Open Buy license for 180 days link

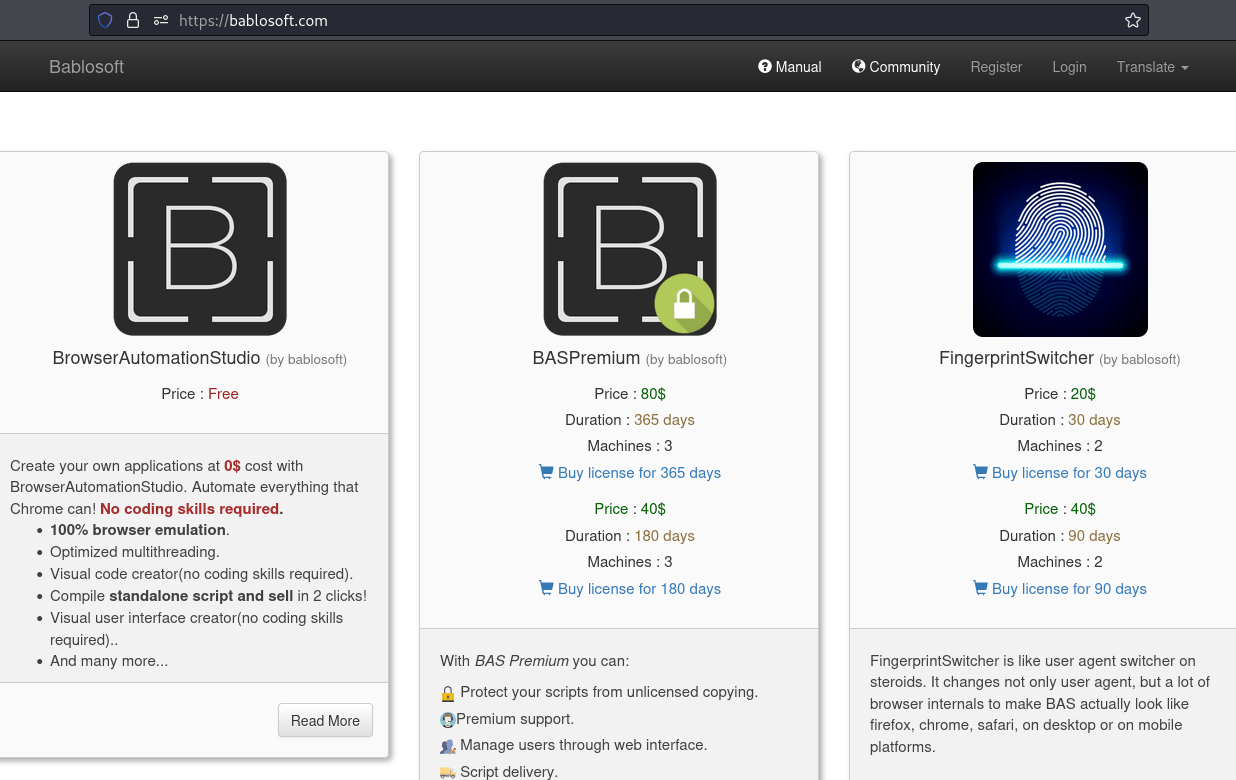(639, 588)
